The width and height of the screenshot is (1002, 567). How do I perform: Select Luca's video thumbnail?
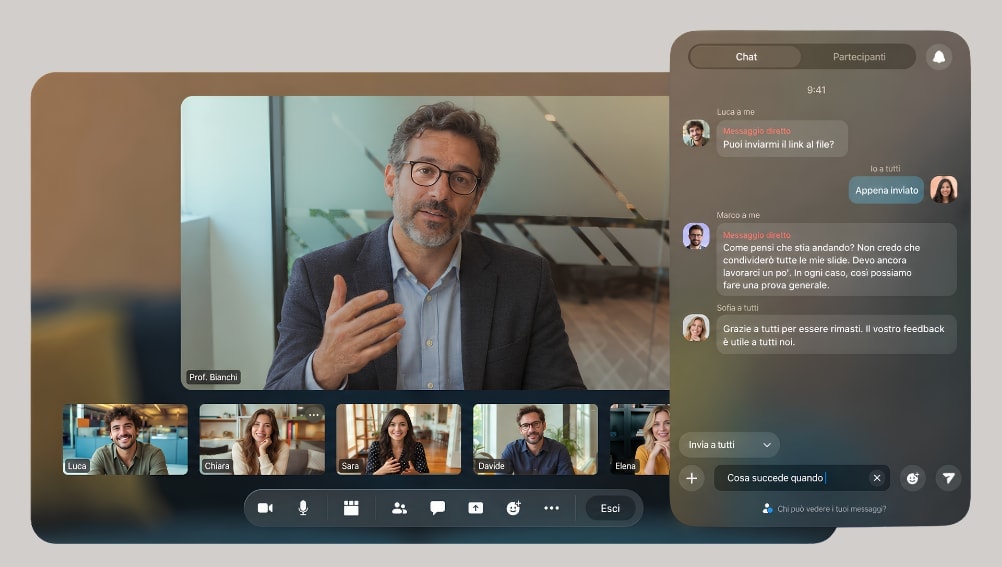[125, 439]
